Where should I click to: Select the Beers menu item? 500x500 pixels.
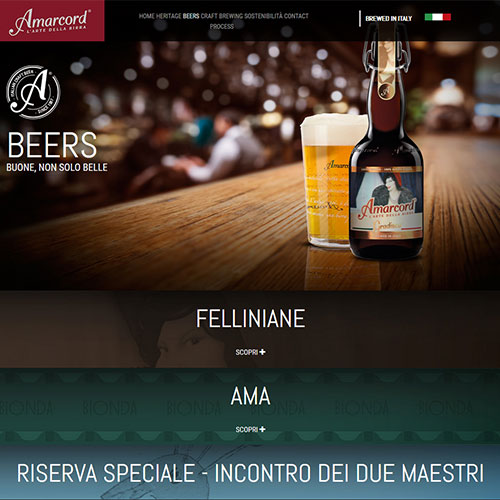coord(191,16)
